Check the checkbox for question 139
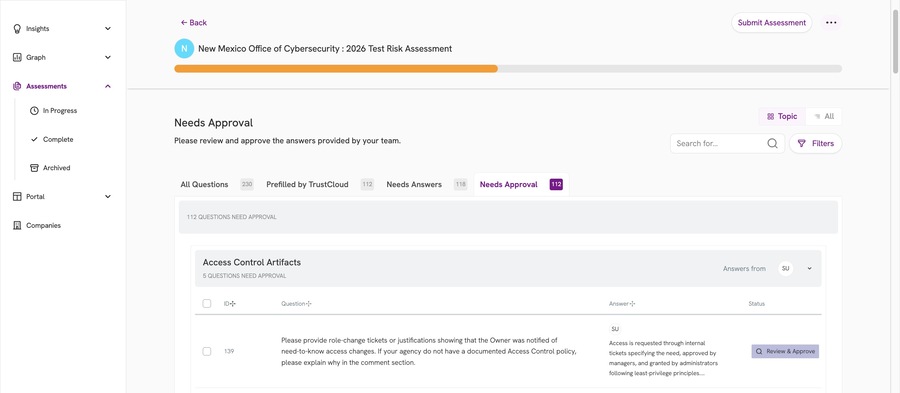The image size is (900, 393). [207, 351]
